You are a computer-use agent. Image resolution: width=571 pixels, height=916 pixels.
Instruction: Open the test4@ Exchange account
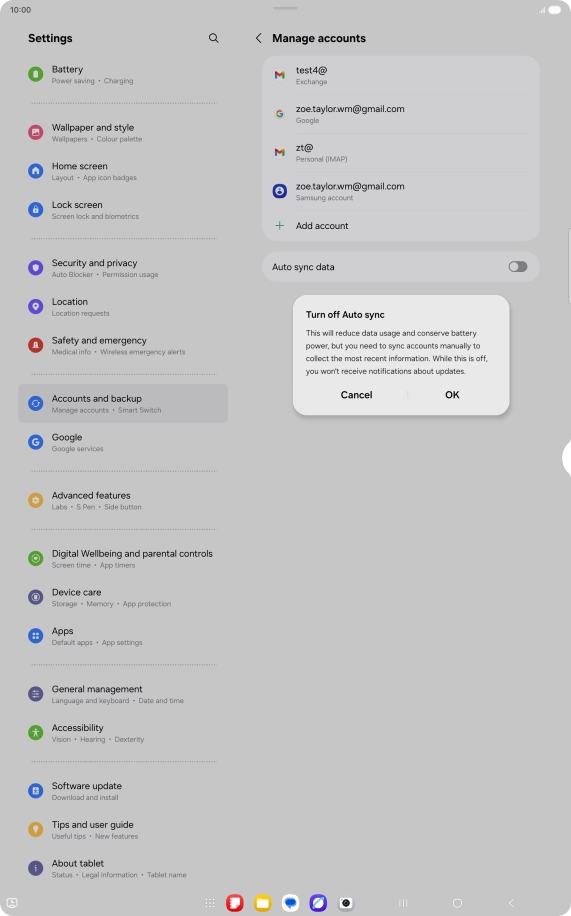pos(401,75)
